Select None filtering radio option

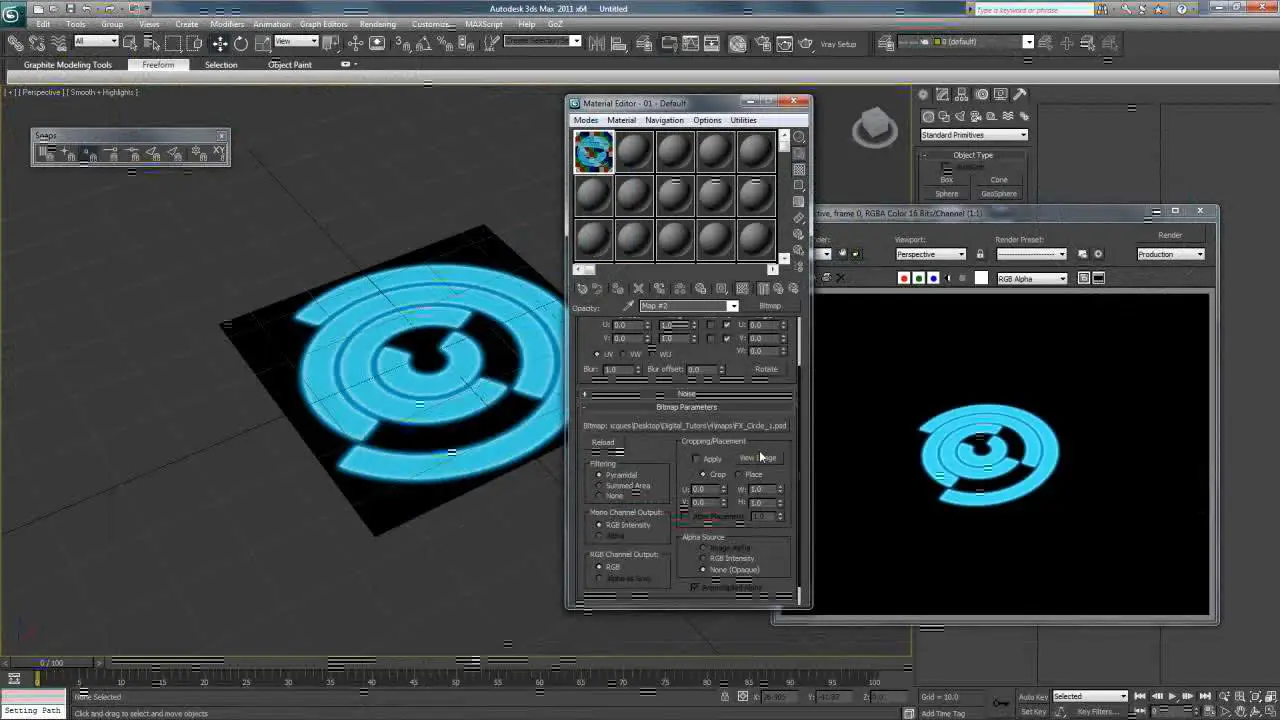tap(599, 496)
